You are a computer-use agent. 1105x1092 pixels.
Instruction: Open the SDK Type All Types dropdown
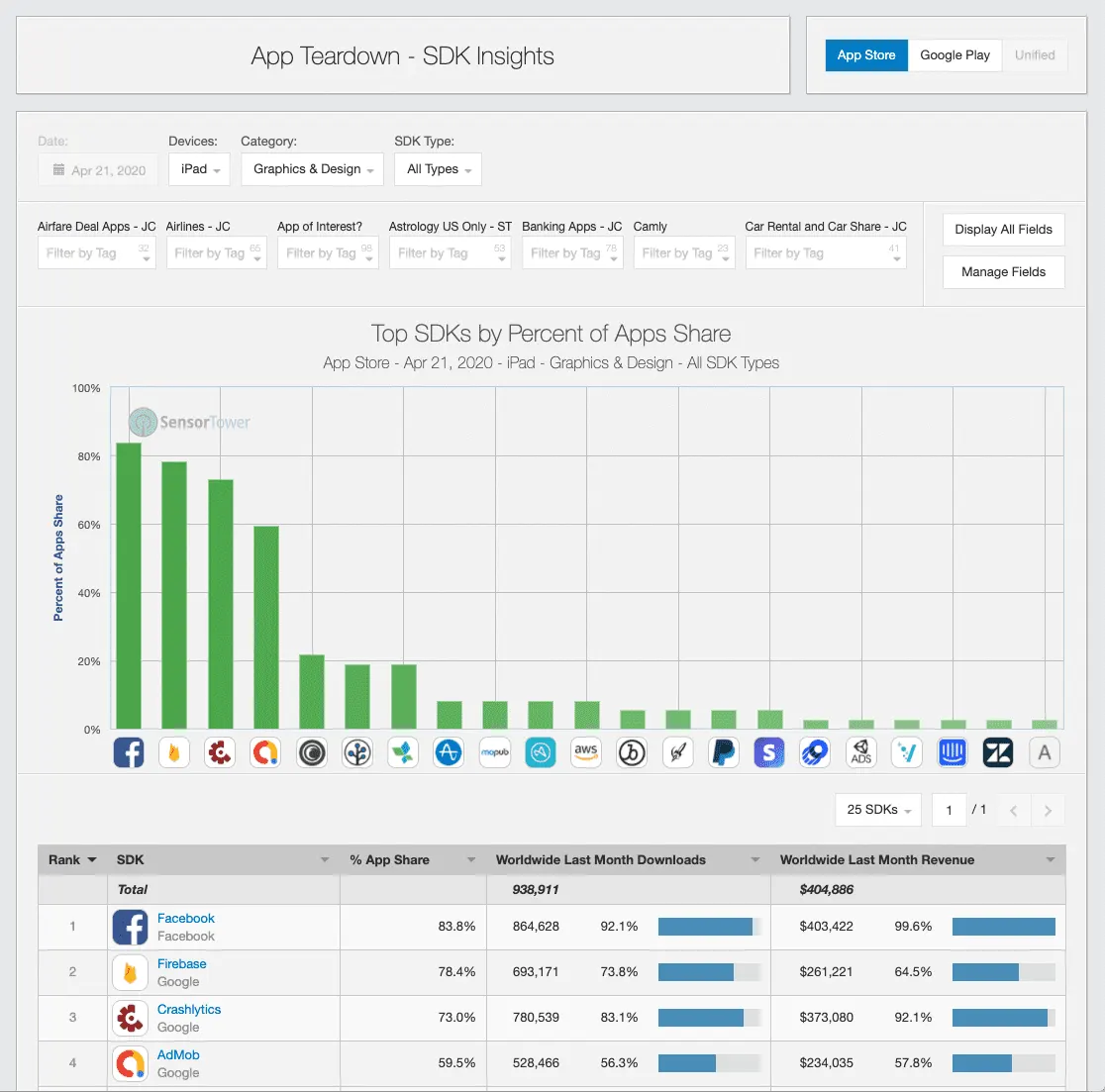pos(439,169)
